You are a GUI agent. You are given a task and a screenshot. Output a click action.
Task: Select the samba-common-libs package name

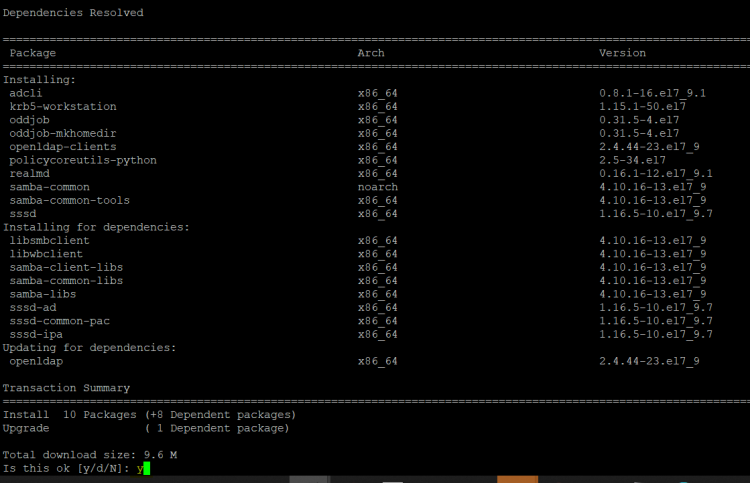66,281
